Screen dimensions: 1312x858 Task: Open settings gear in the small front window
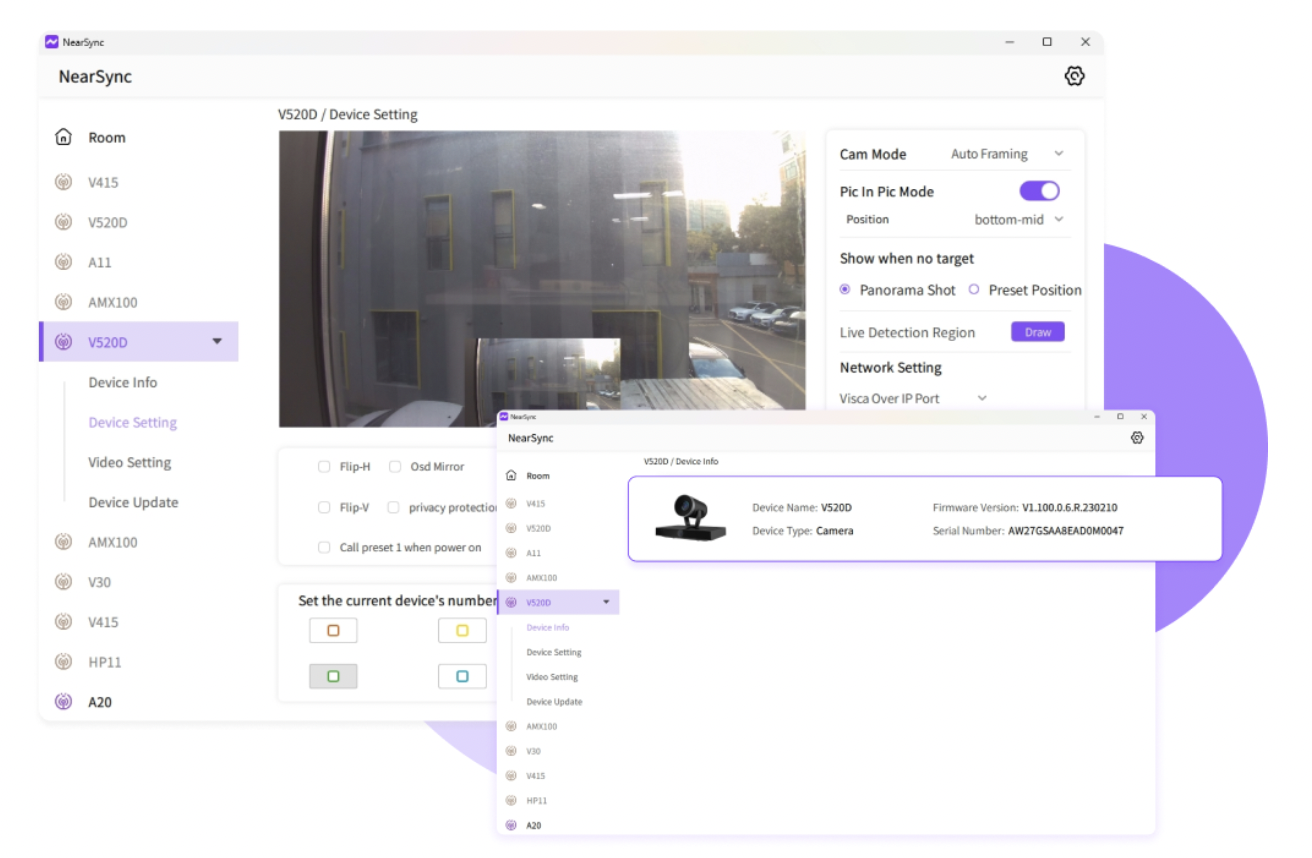[1137, 438]
